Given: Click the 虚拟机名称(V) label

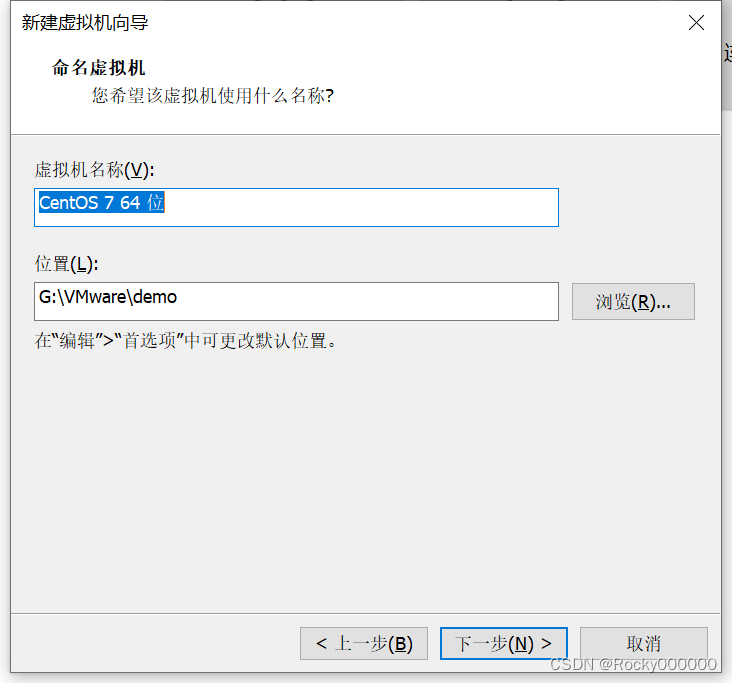Looking at the screenshot, I should click(94, 169).
